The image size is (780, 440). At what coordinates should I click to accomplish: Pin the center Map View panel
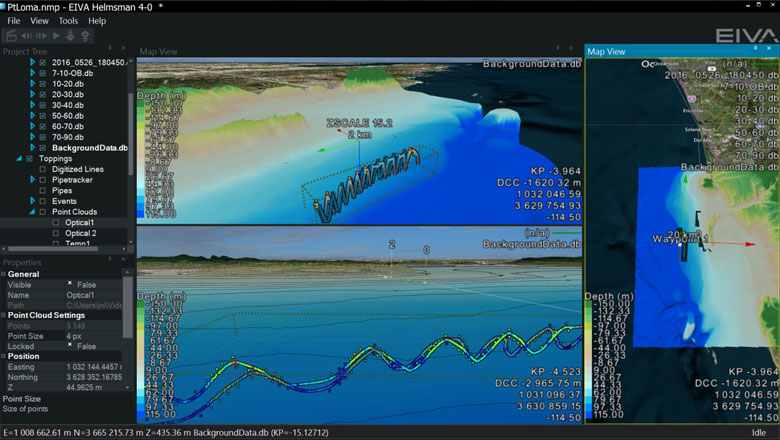point(558,48)
